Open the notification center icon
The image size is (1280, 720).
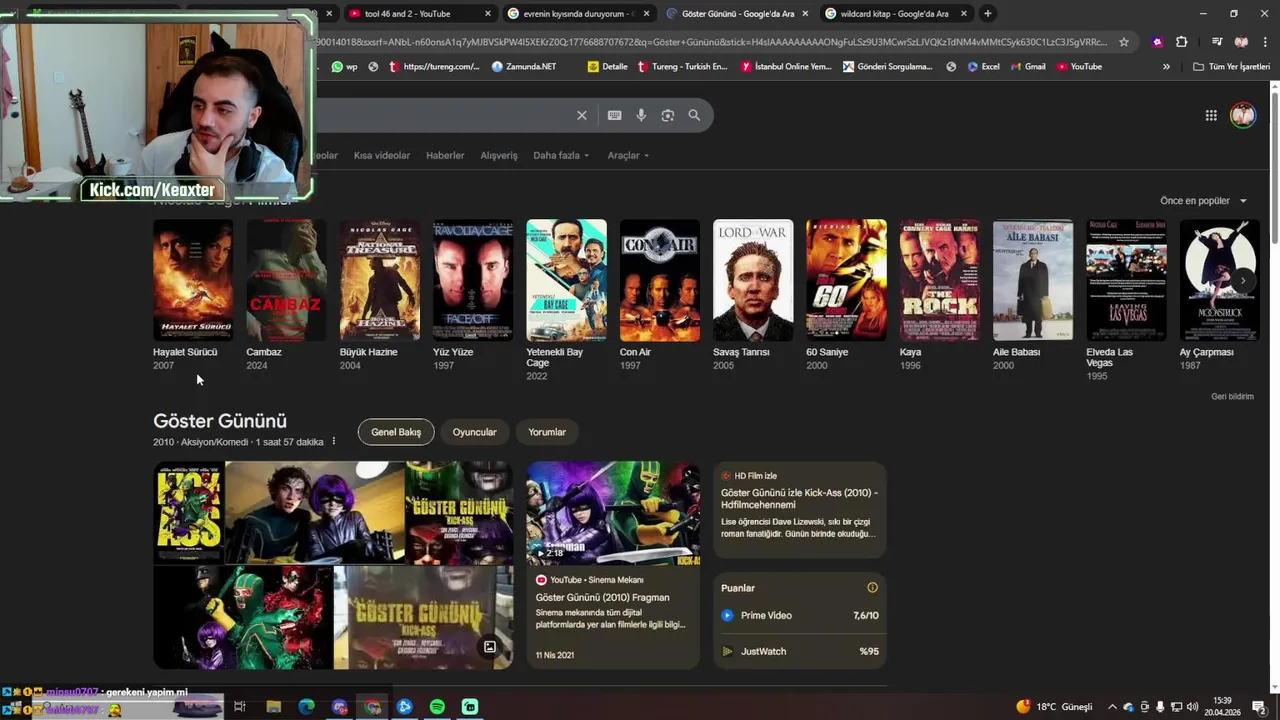click(1260, 707)
